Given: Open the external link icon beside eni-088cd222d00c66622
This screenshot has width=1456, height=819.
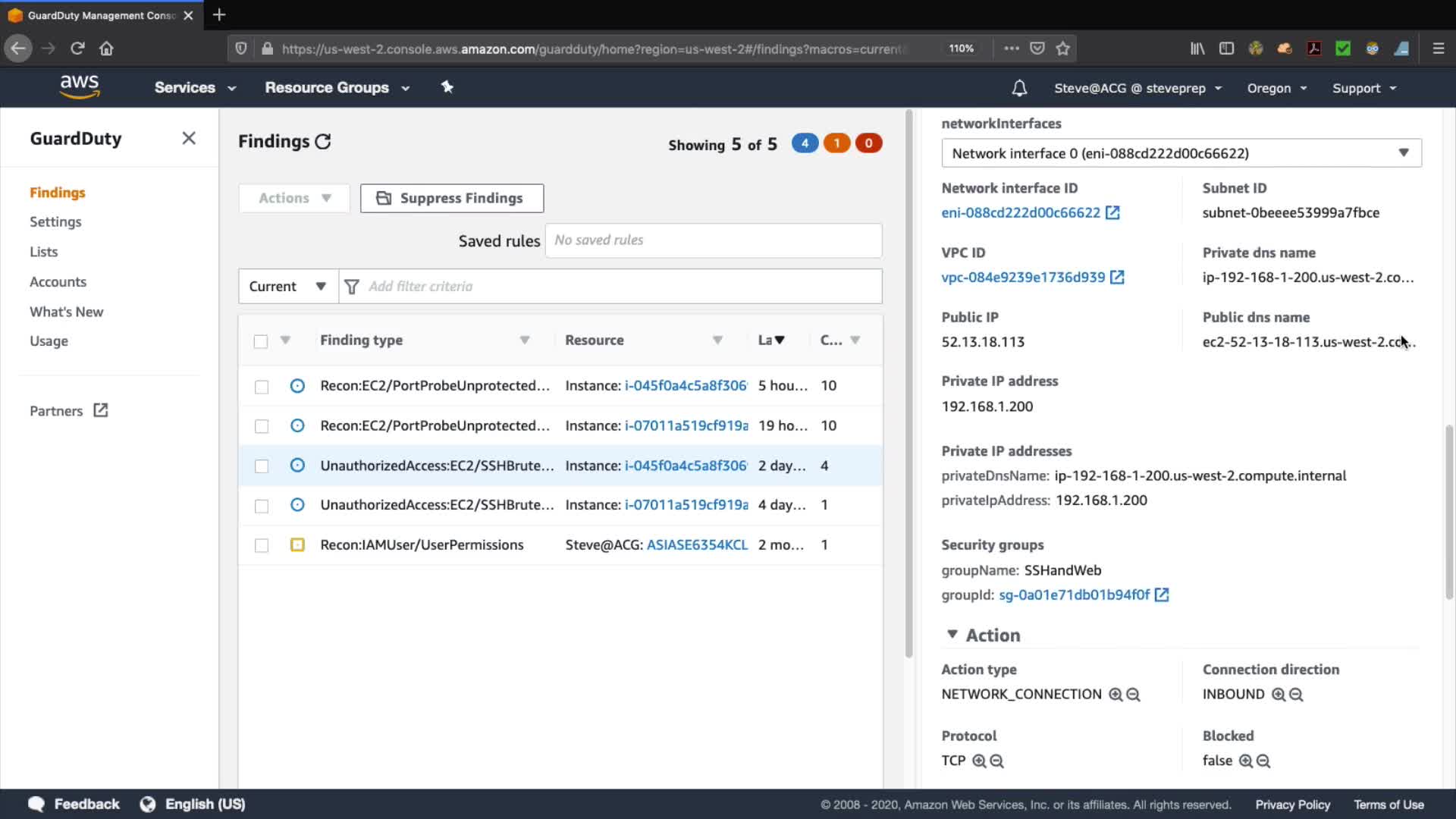Looking at the screenshot, I should click(1112, 213).
